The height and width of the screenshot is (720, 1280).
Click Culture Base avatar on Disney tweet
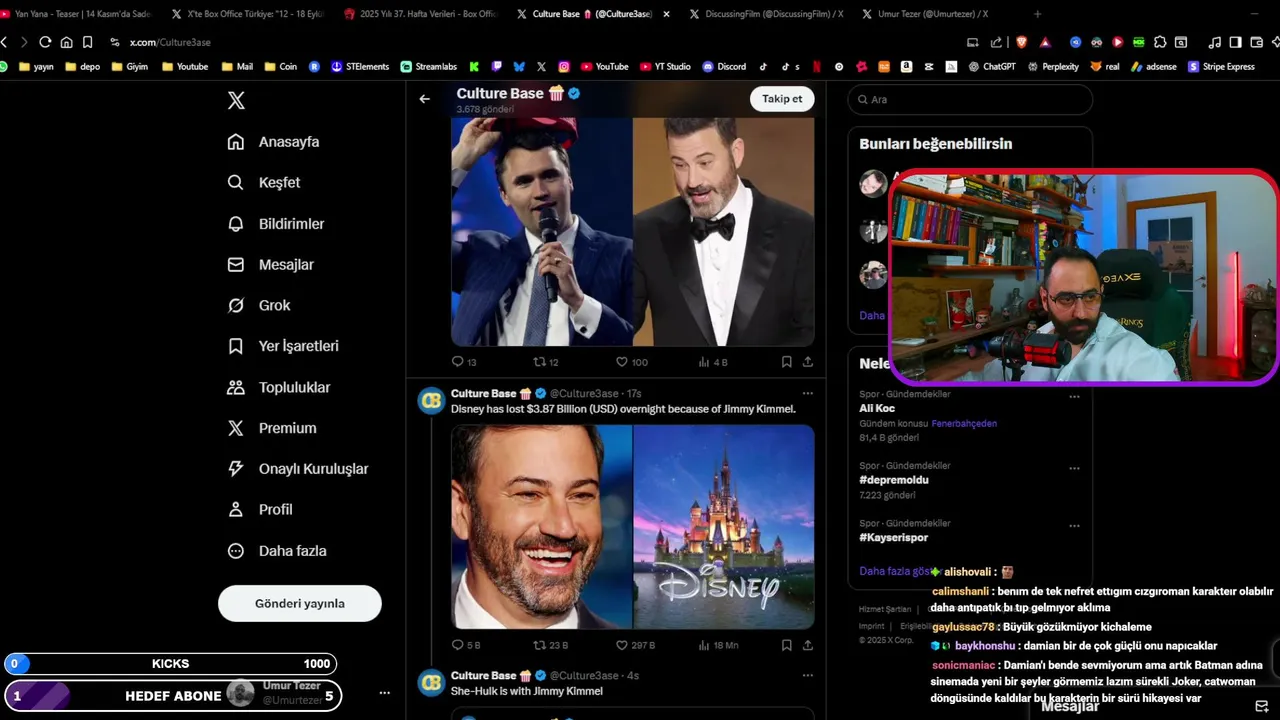(x=431, y=400)
